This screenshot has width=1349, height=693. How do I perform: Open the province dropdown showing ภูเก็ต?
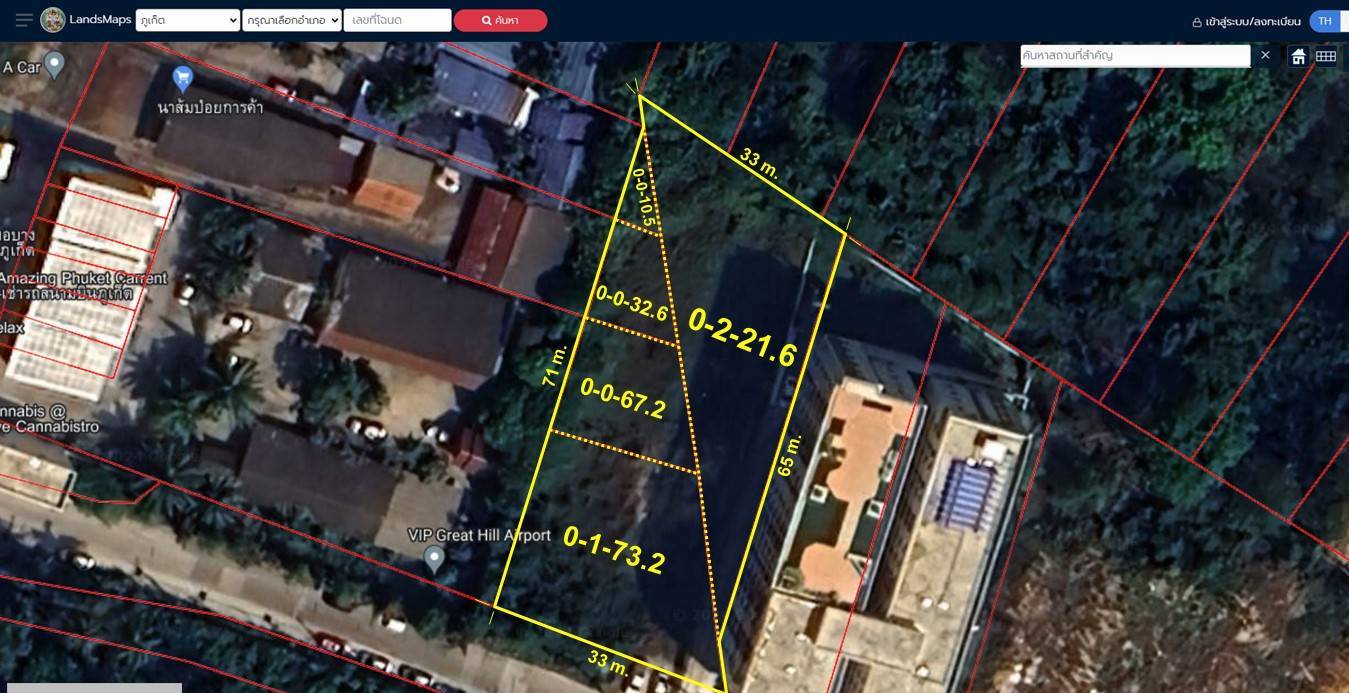coord(188,20)
